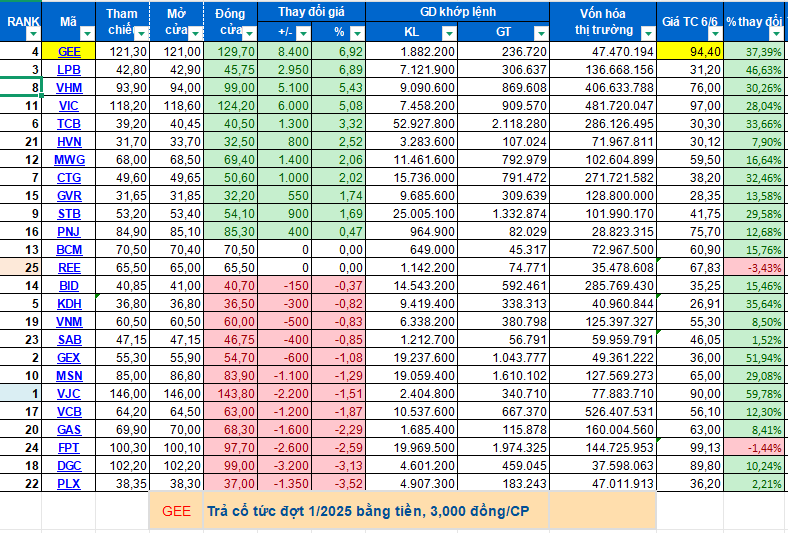The image size is (788, 533).
Task: Open the BCM ticker link
Action: point(69,250)
